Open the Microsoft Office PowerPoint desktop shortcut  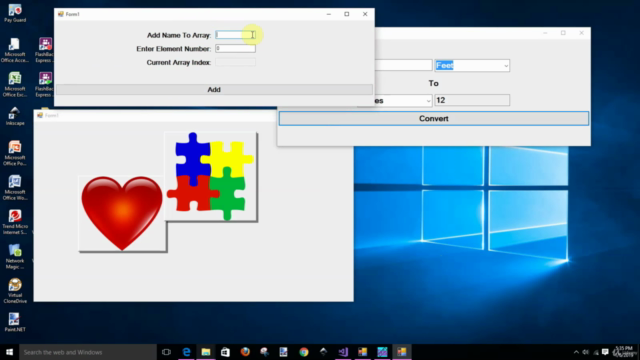(x=15, y=153)
